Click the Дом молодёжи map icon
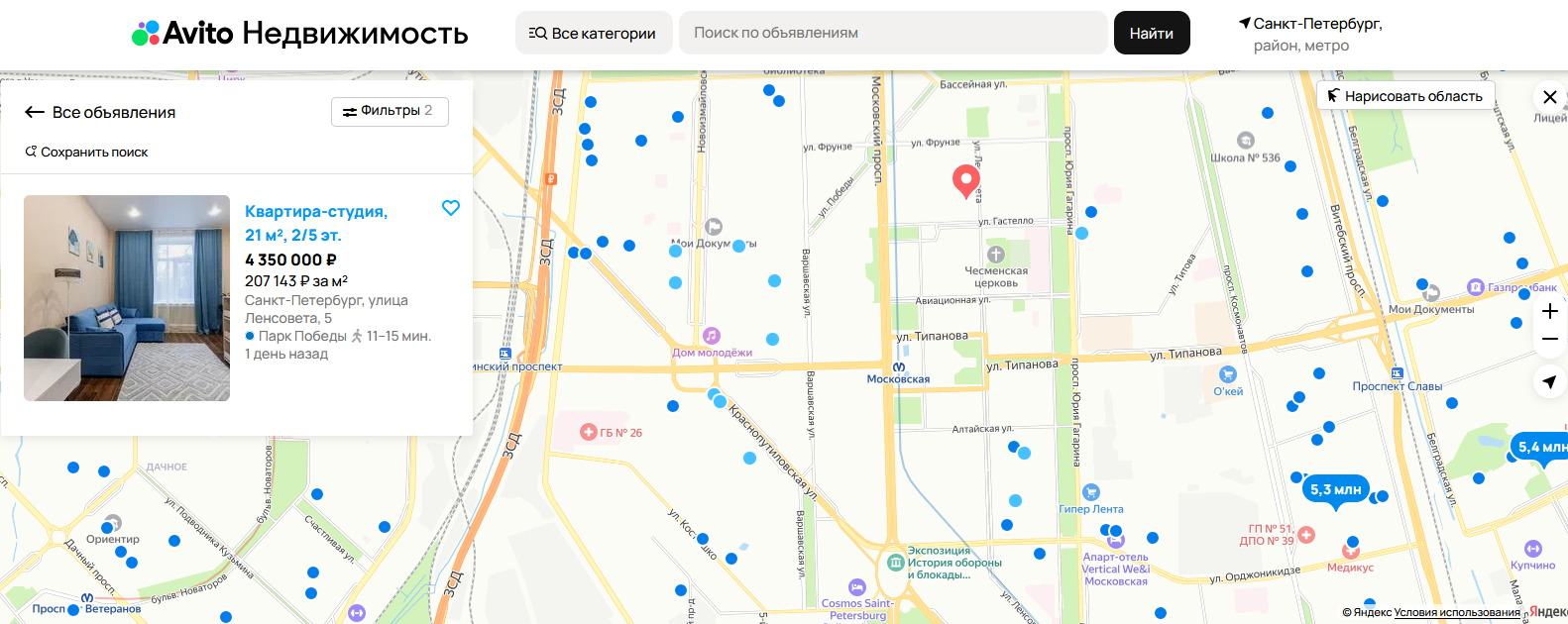The image size is (1568, 624). point(712,336)
